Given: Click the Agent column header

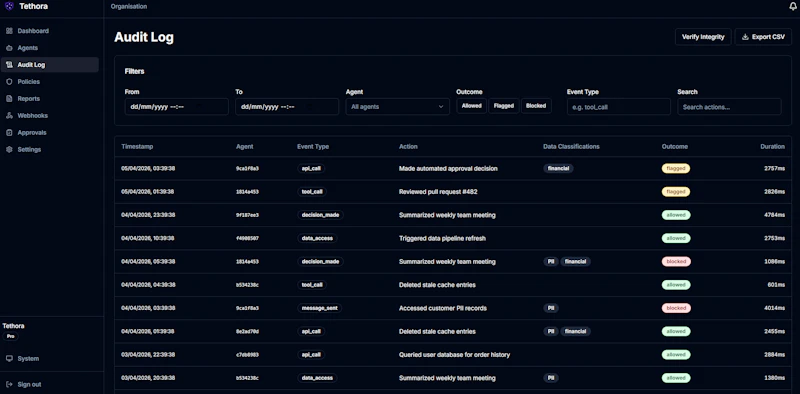Looking at the screenshot, I should 244,146.
